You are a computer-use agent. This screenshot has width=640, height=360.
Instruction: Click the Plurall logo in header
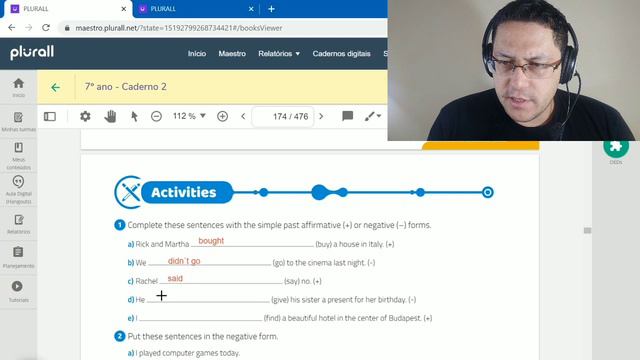coord(32,52)
